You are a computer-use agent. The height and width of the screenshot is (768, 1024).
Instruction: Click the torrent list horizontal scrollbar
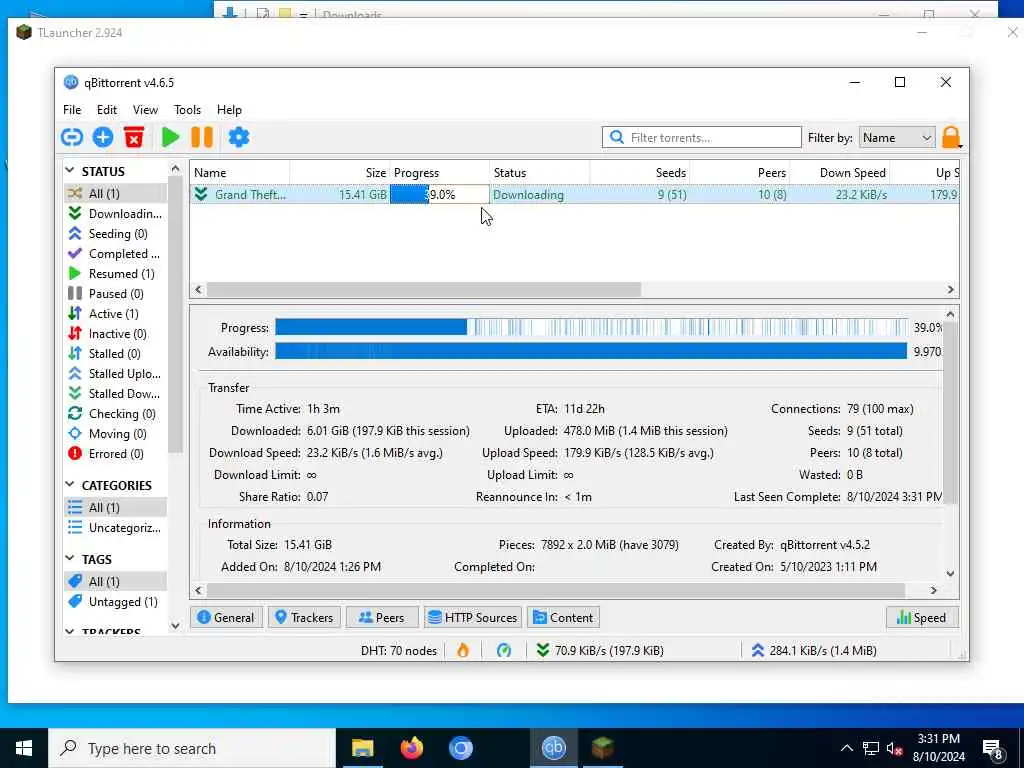click(x=424, y=289)
